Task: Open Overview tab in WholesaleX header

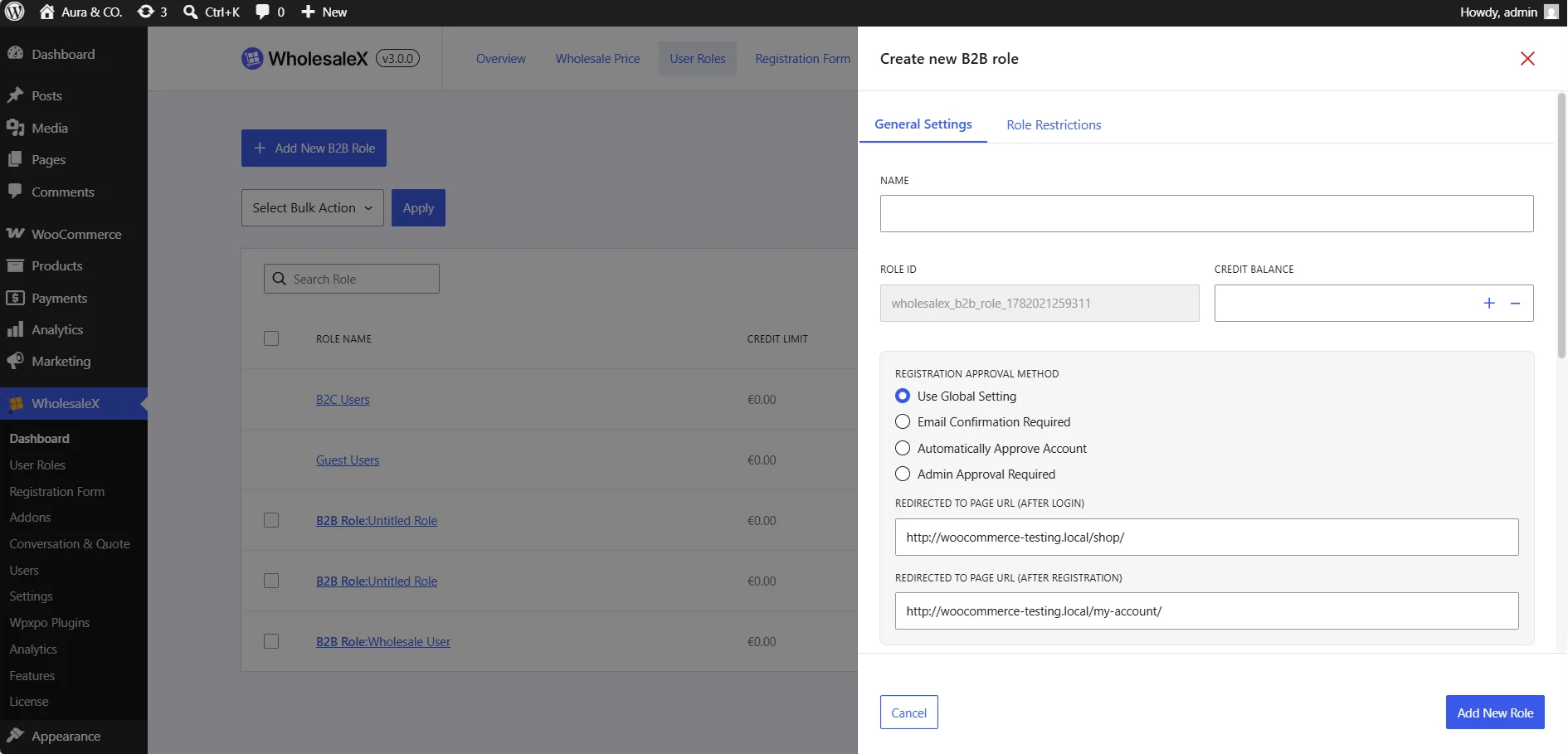Action: (x=501, y=58)
